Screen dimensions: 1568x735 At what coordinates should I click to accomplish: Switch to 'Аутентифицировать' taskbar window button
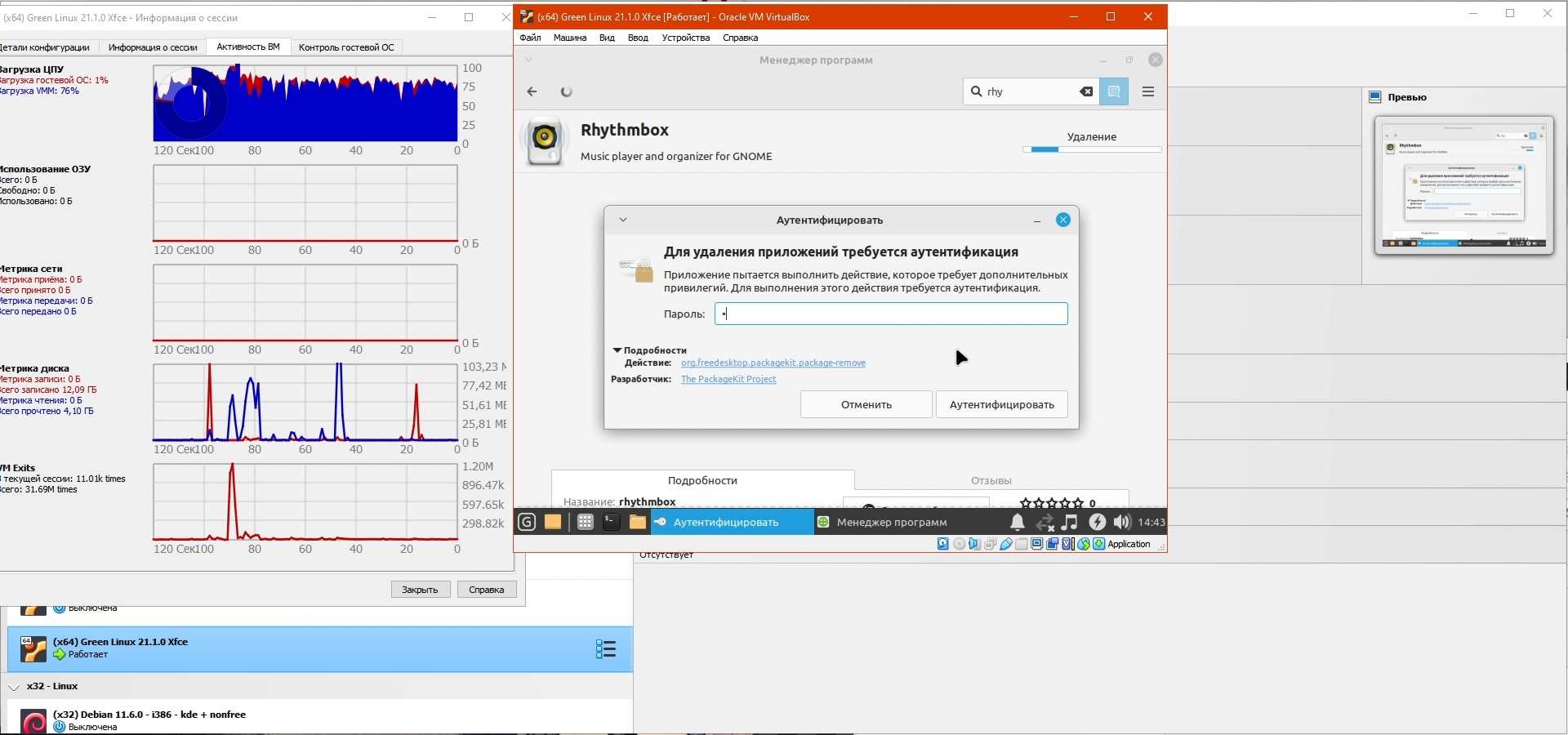point(733,522)
